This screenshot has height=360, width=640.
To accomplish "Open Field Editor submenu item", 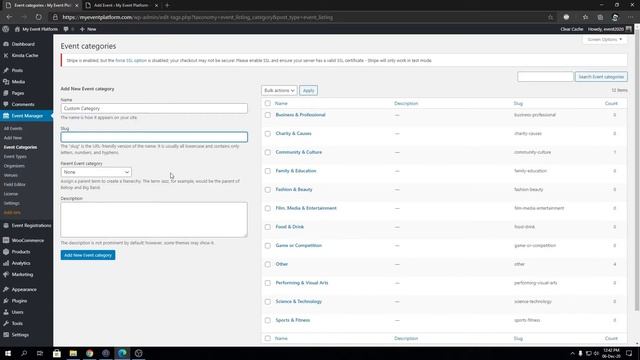I will (15, 185).
